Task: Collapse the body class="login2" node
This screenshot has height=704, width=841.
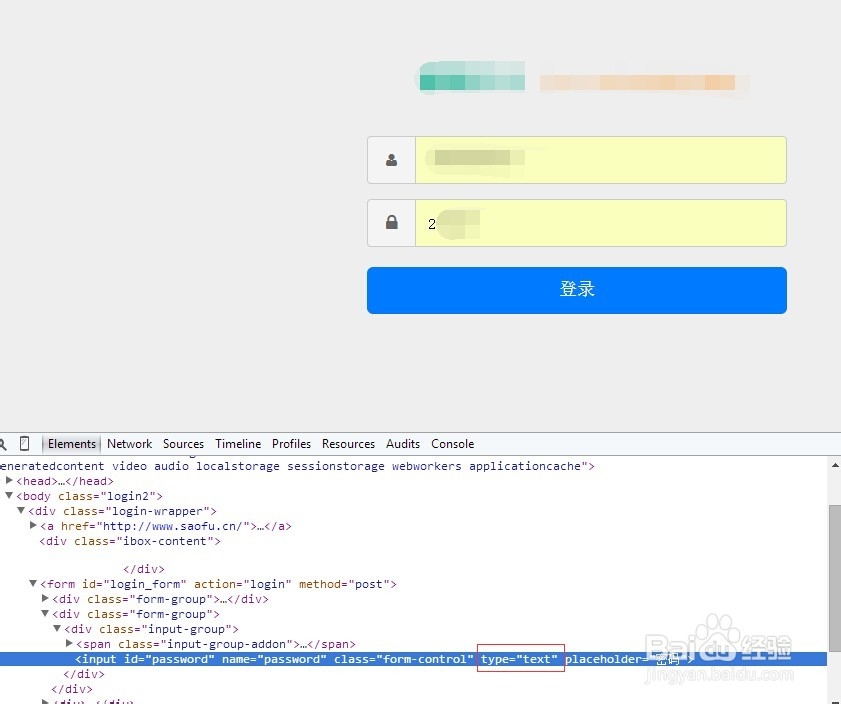Action: click(x=9, y=495)
